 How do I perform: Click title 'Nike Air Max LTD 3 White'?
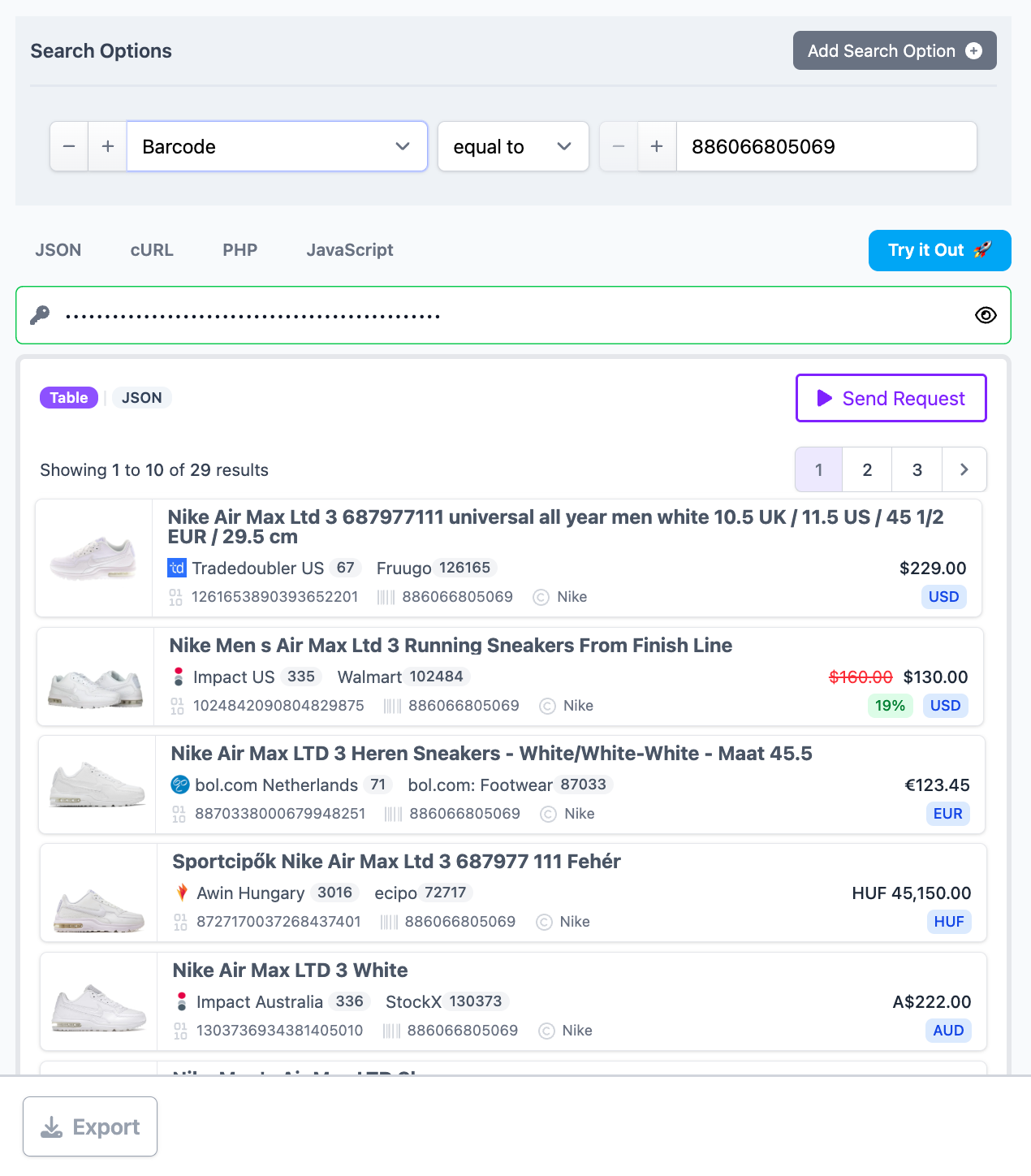pos(290,970)
